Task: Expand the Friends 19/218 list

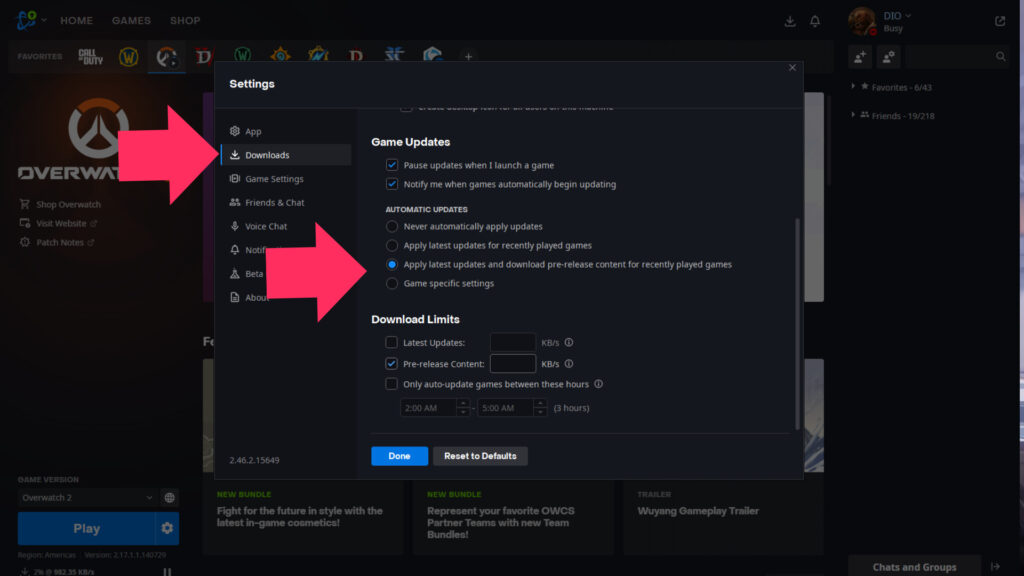Action: click(853, 115)
